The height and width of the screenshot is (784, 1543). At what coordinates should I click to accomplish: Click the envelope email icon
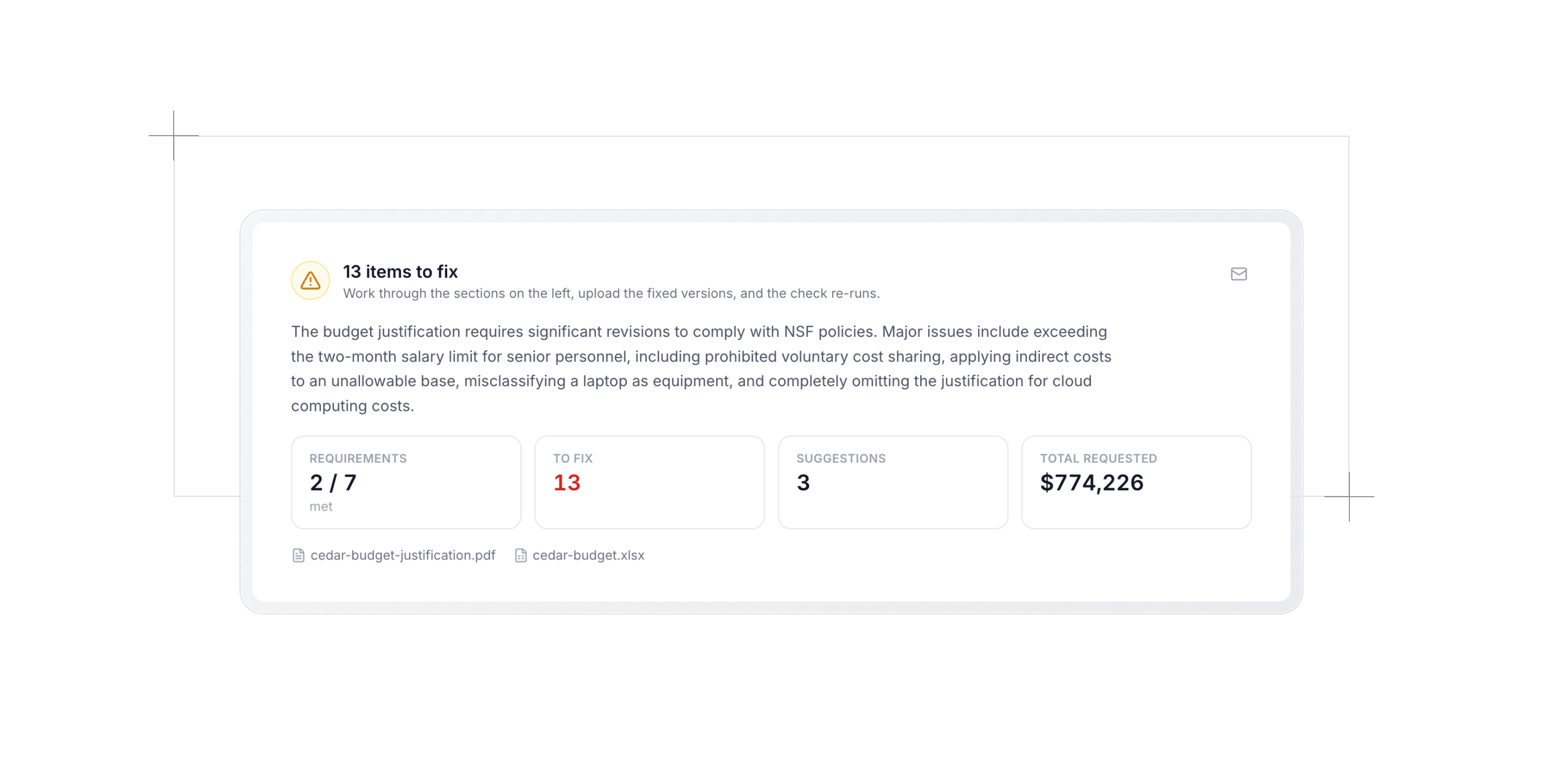[1238, 274]
